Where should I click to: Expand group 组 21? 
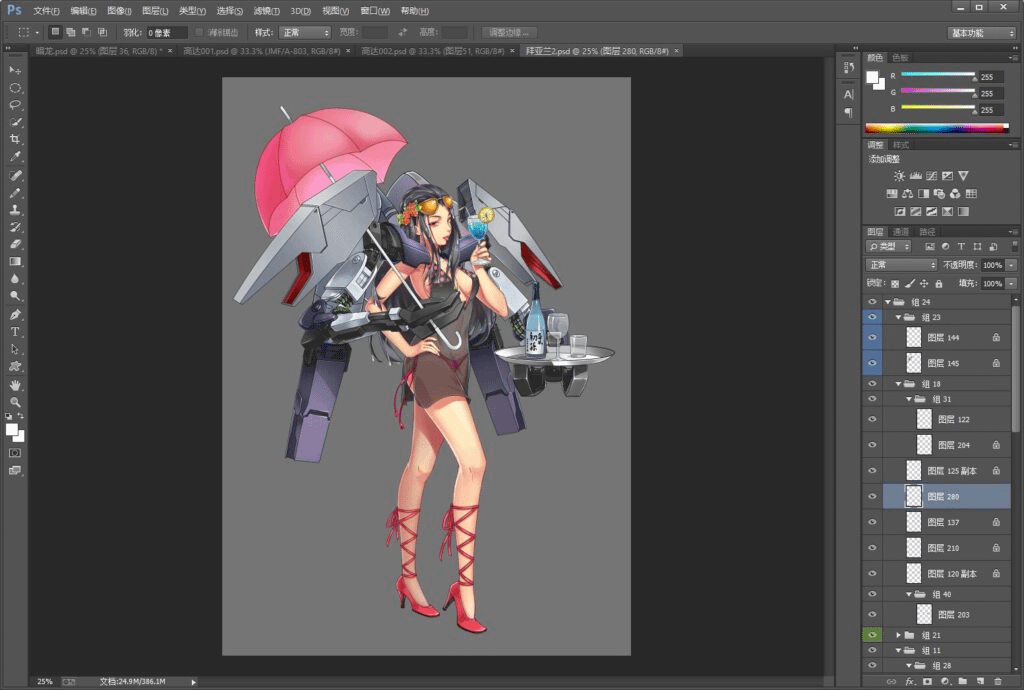(x=898, y=635)
